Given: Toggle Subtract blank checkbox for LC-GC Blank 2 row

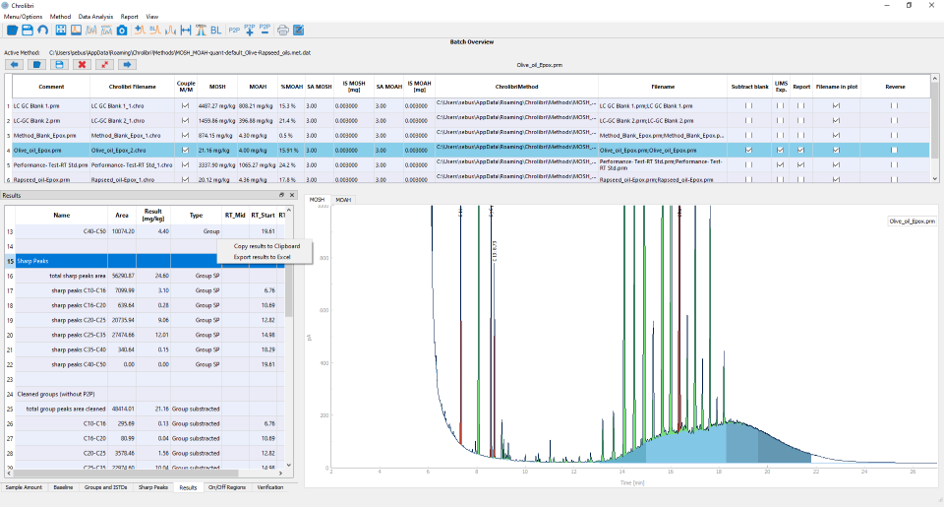Looking at the screenshot, I should point(748,120).
